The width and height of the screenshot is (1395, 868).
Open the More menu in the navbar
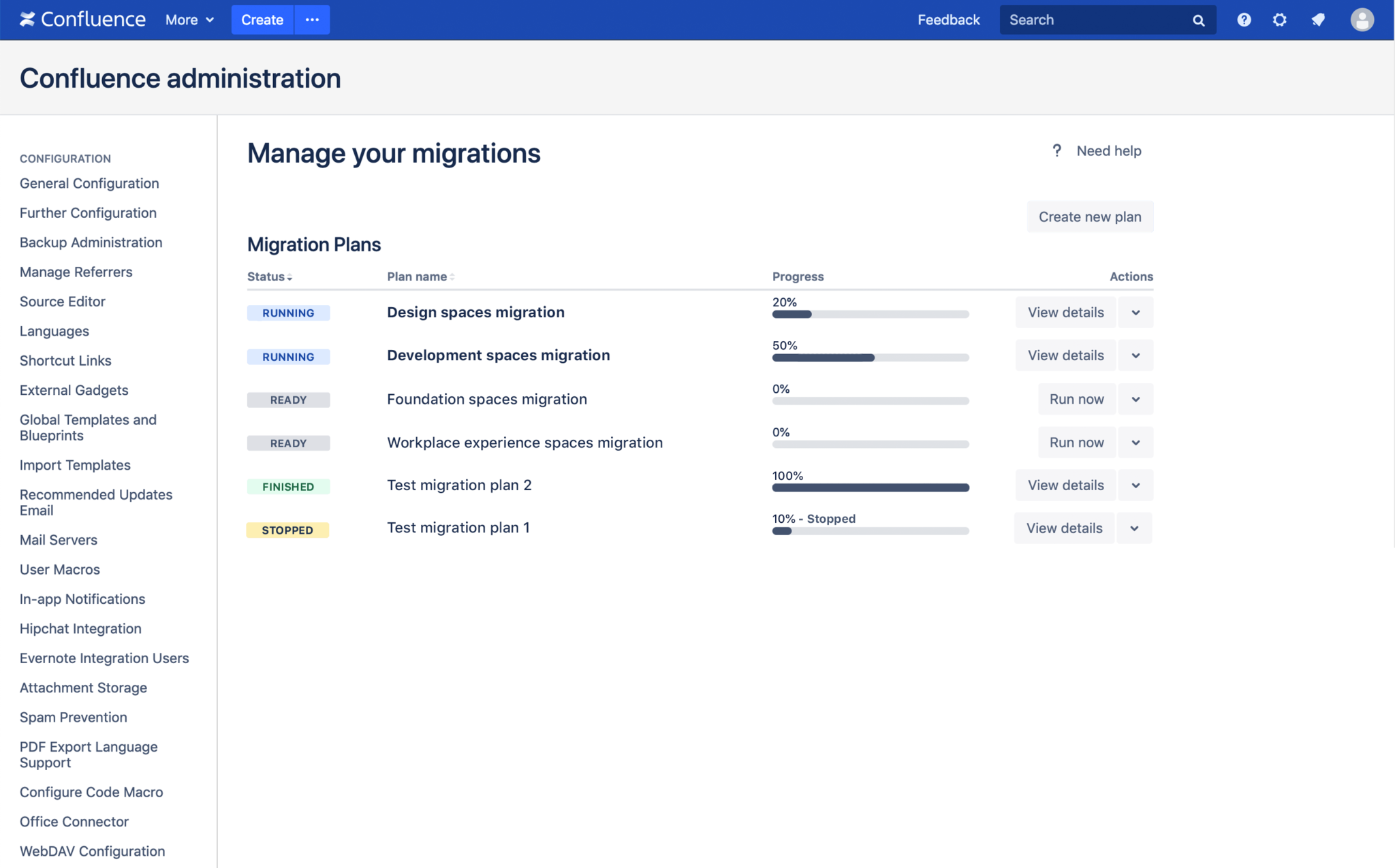tap(189, 20)
